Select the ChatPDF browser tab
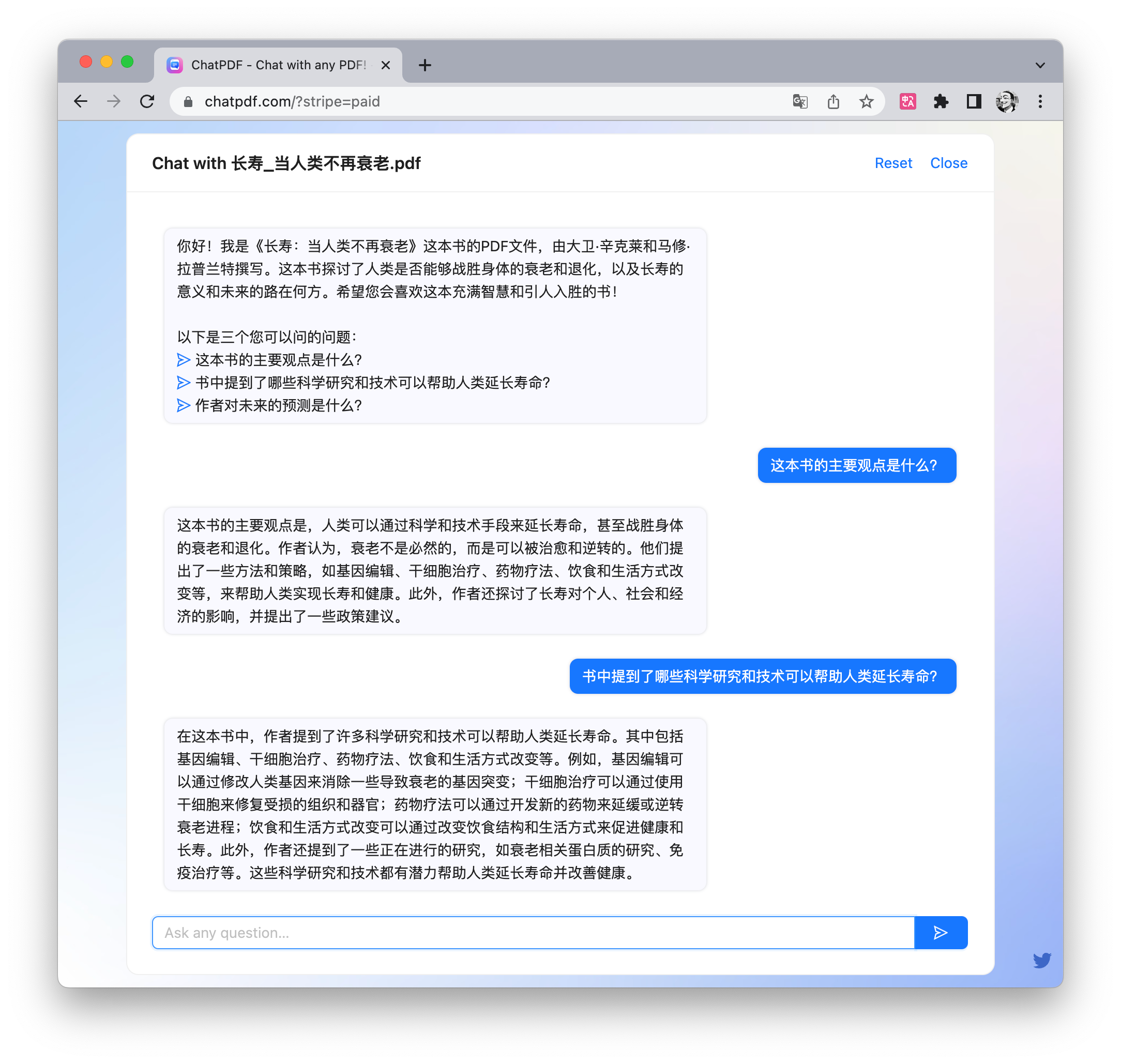 point(278,65)
